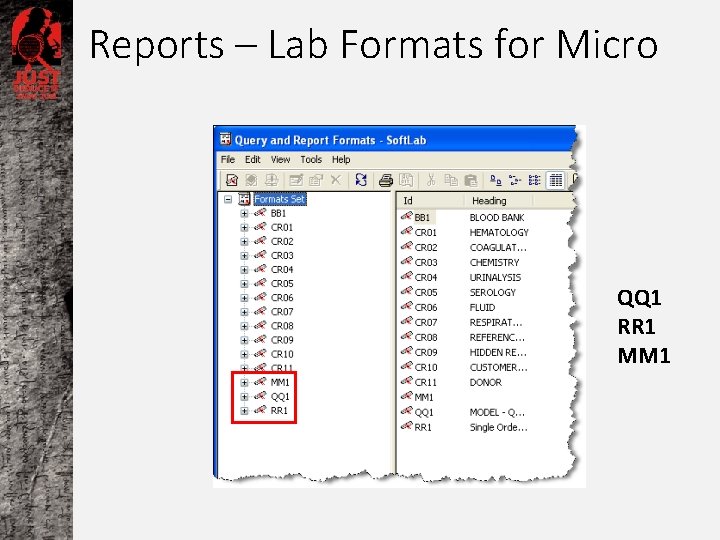Select CR07 in the tree
This screenshot has width=720, height=540.
tap(282, 312)
